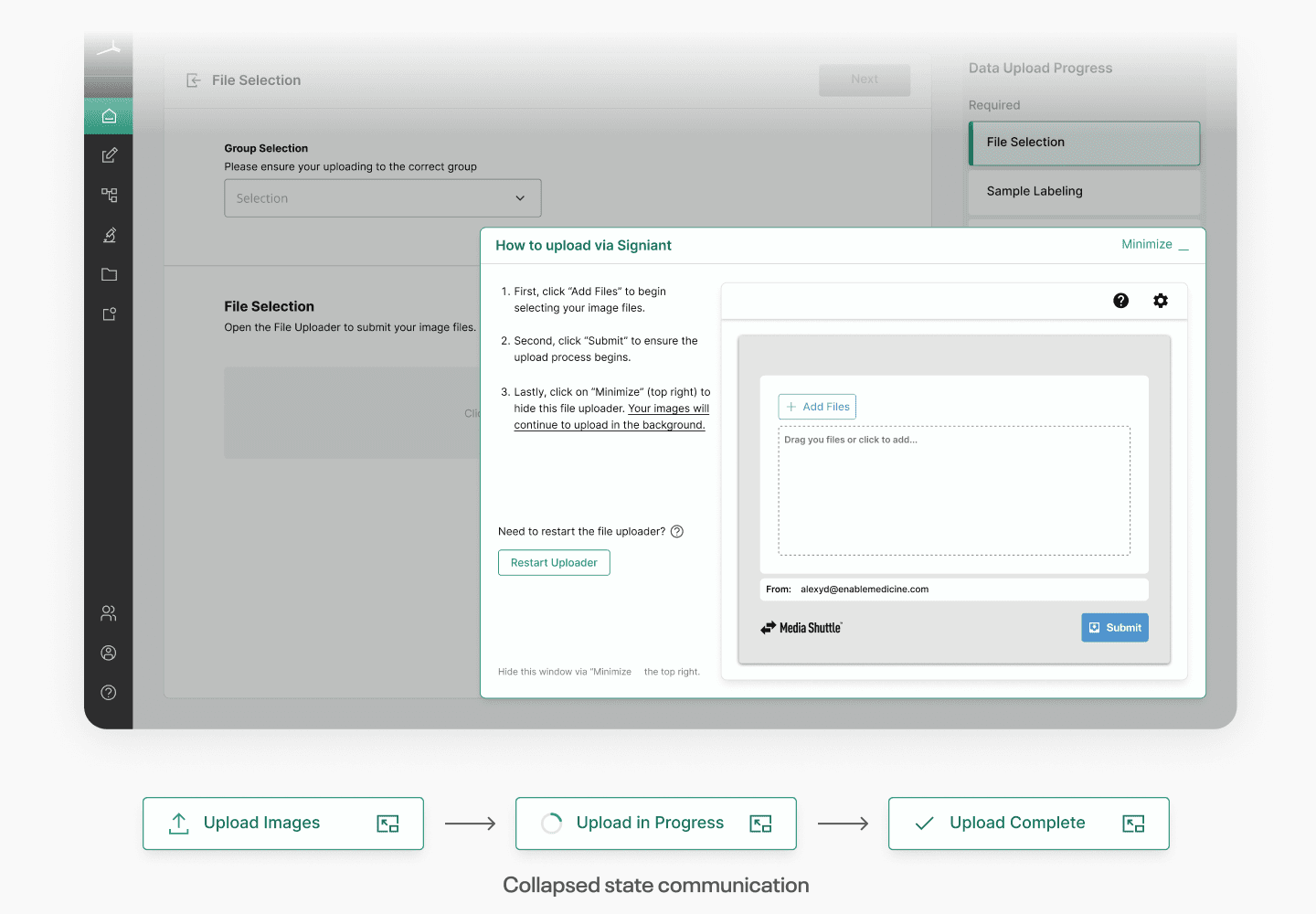This screenshot has width=1316, height=914.
Task: Click the Add Files button
Action: [817, 407]
